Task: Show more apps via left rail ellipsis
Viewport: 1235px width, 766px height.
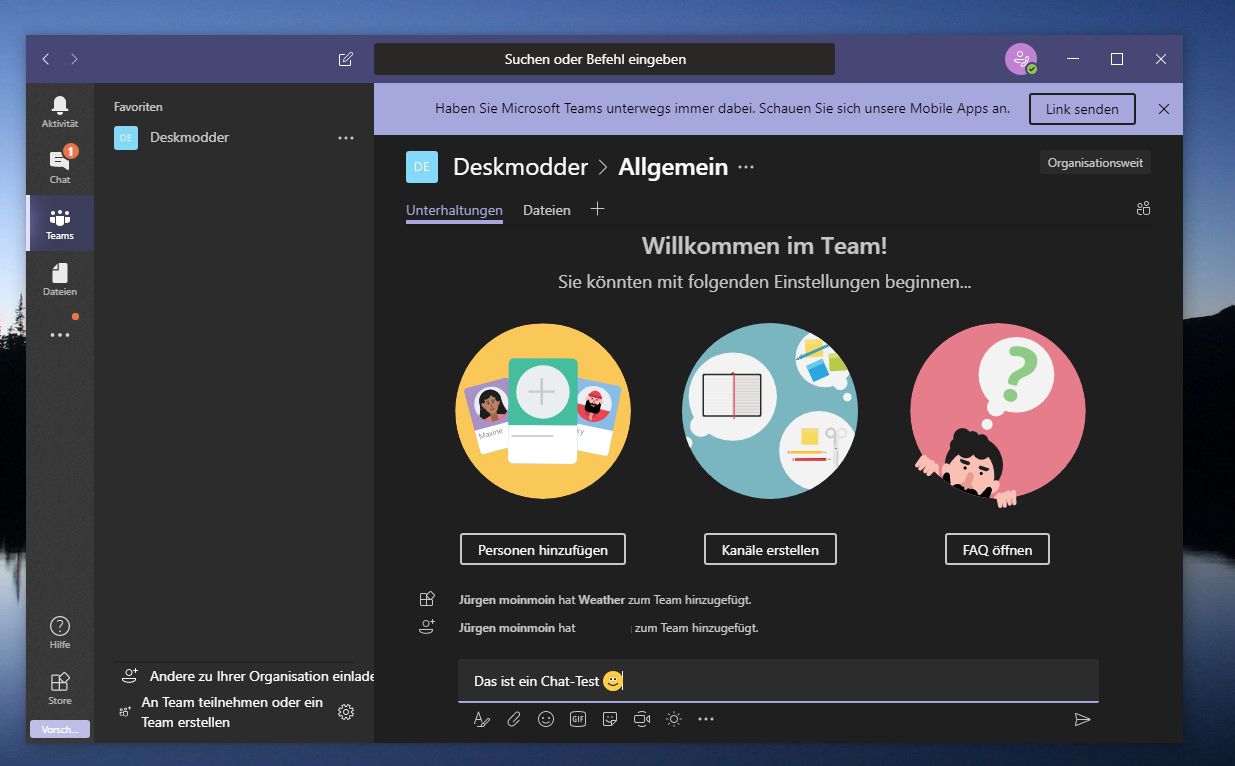Action: click(60, 335)
